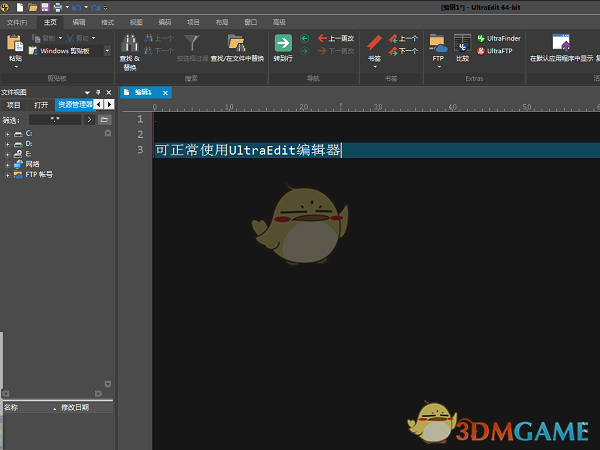Expand the 网络 network tree node
This screenshot has width=600, height=450.
pyautogui.click(x=8, y=164)
